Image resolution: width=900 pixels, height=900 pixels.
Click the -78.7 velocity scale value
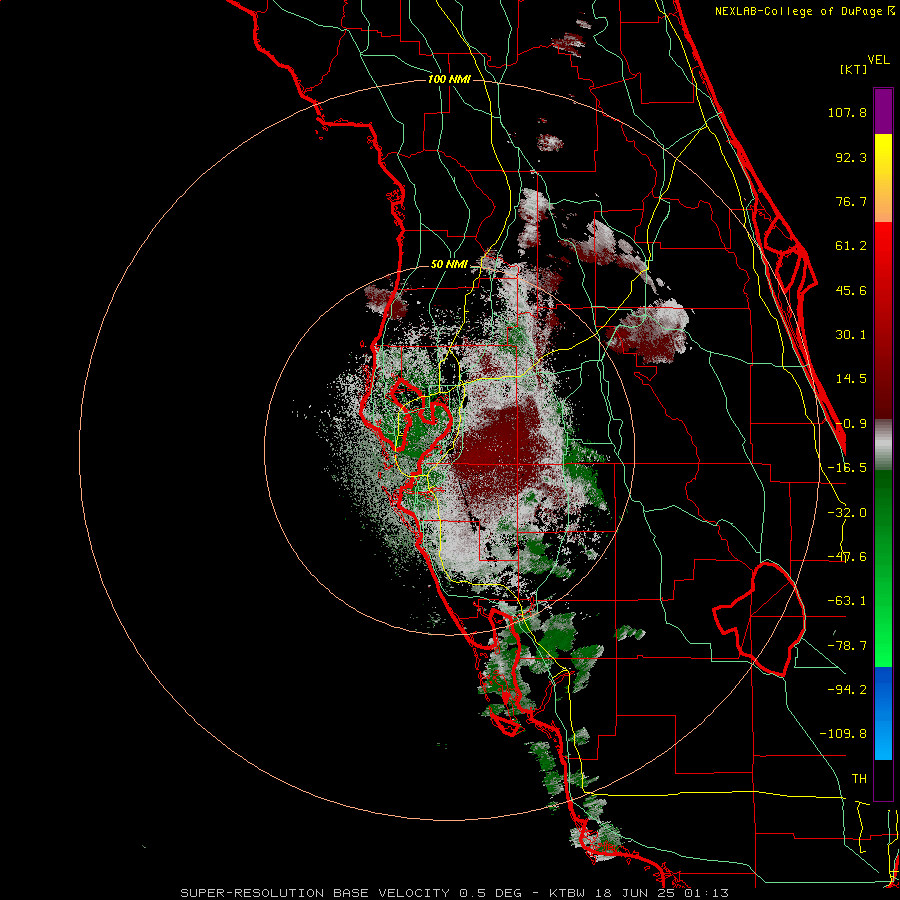coord(847,646)
